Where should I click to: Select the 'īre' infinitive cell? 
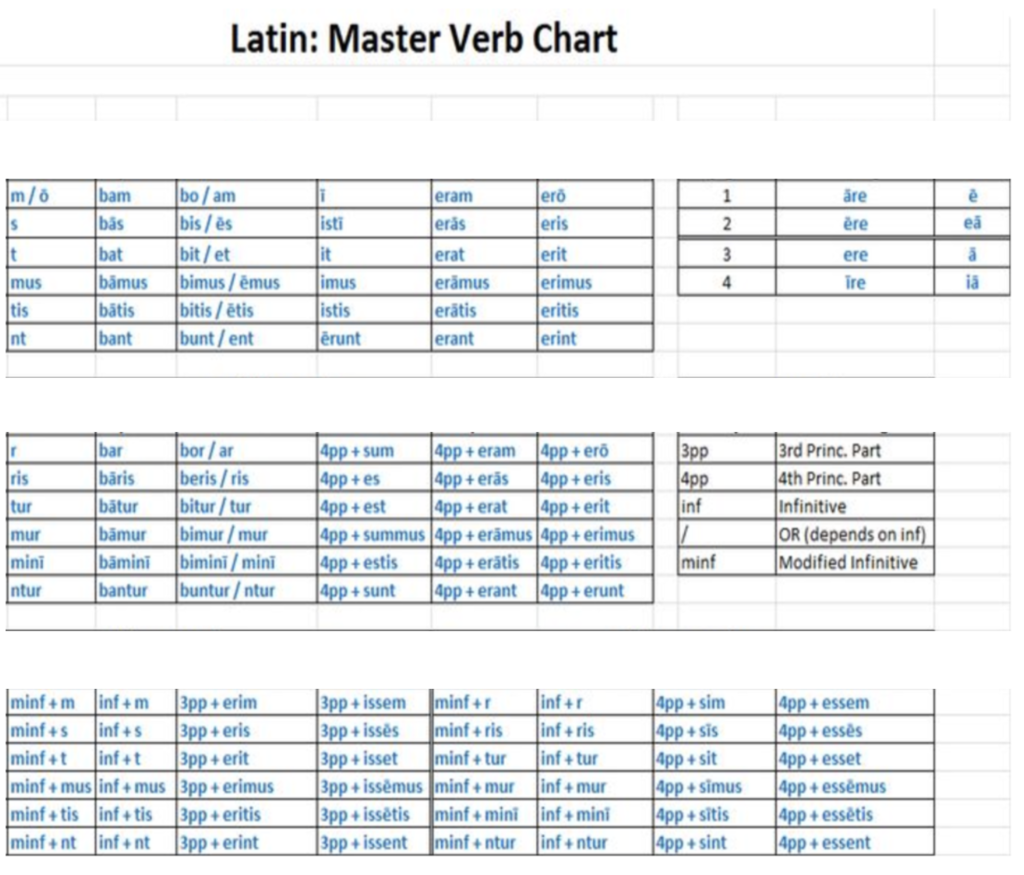(855, 282)
